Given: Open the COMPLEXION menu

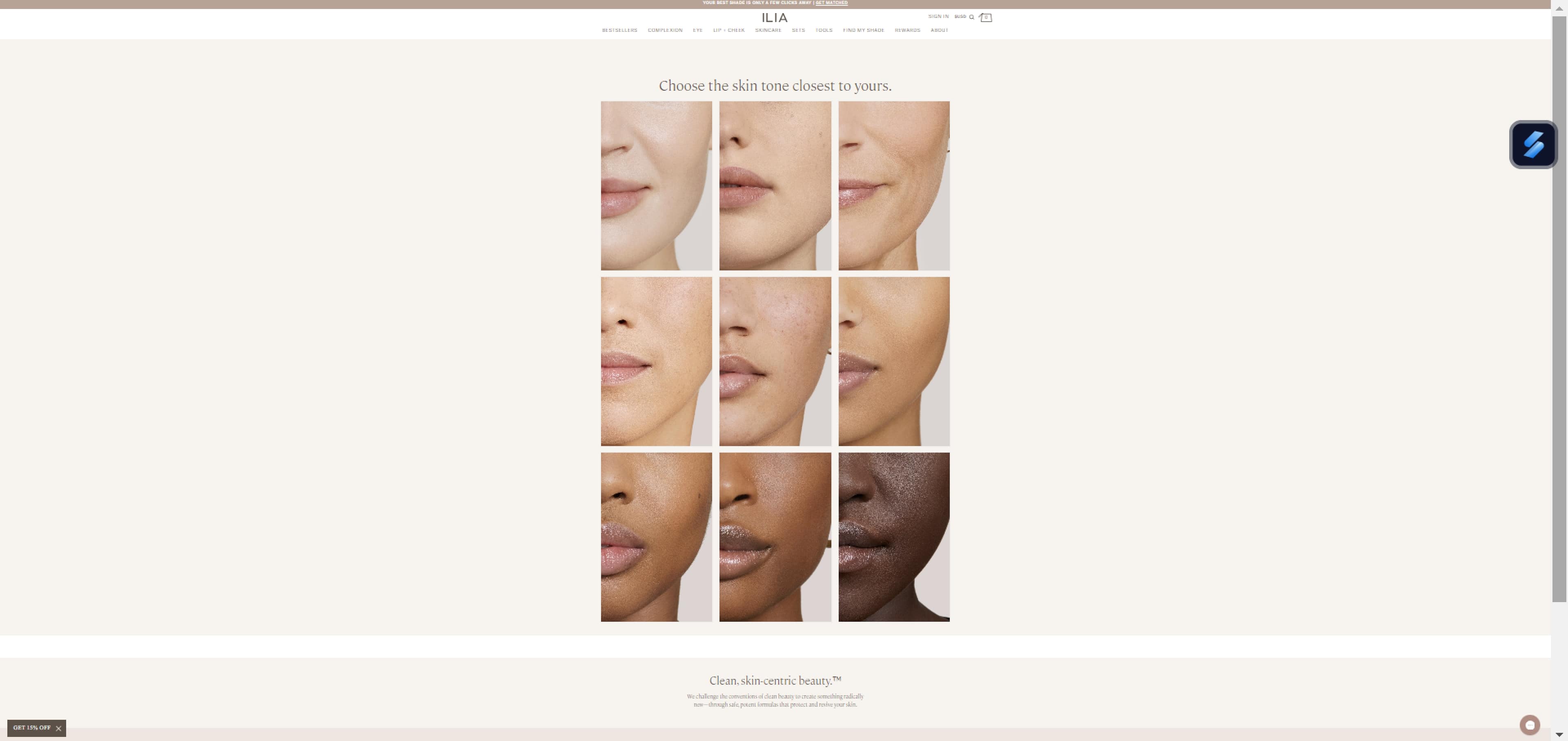Looking at the screenshot, I should click(x=664, y=30).
